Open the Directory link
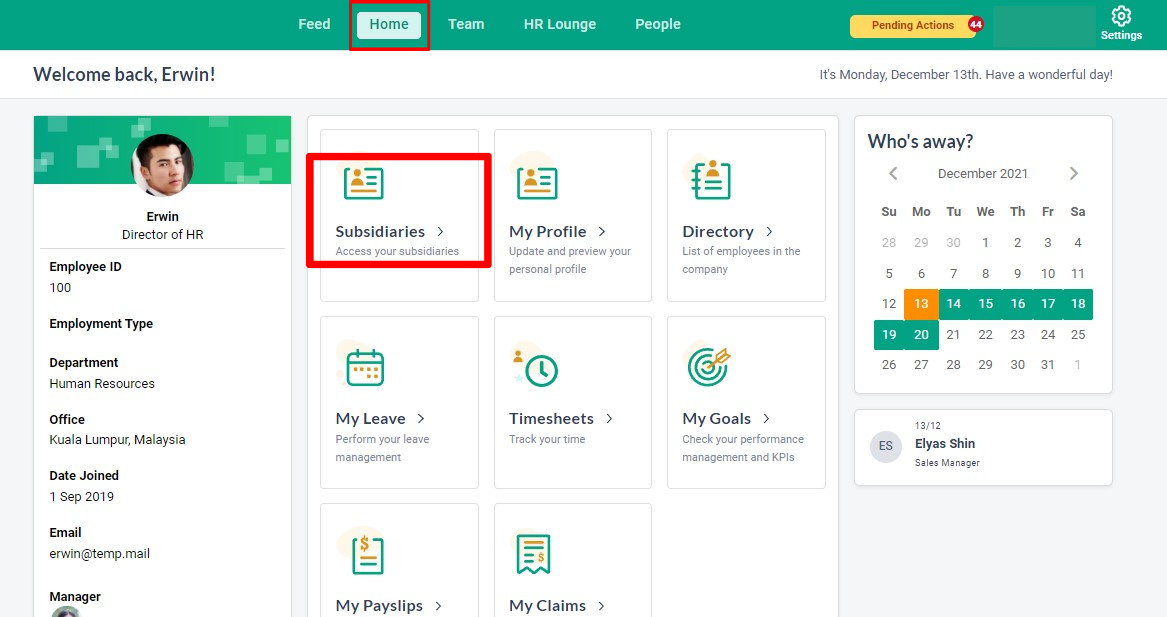The width and height of the screenshot is (1167, 617). tap(718, 231)
